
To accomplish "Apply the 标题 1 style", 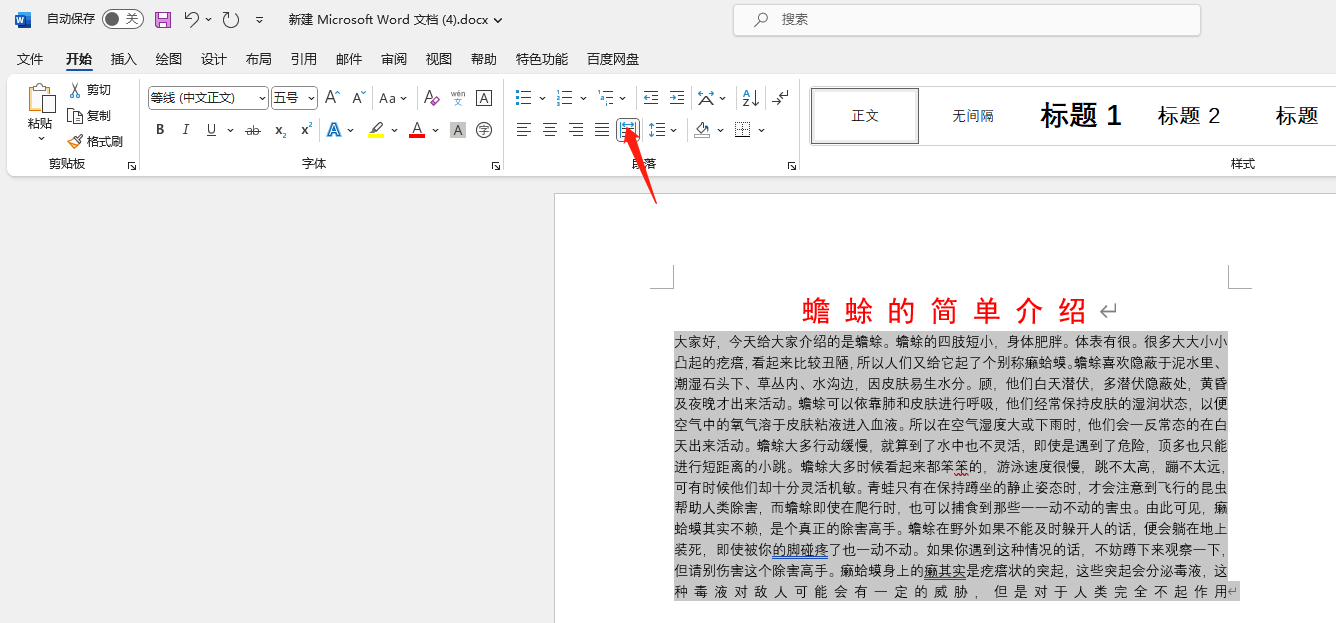I will point(1080,115).
